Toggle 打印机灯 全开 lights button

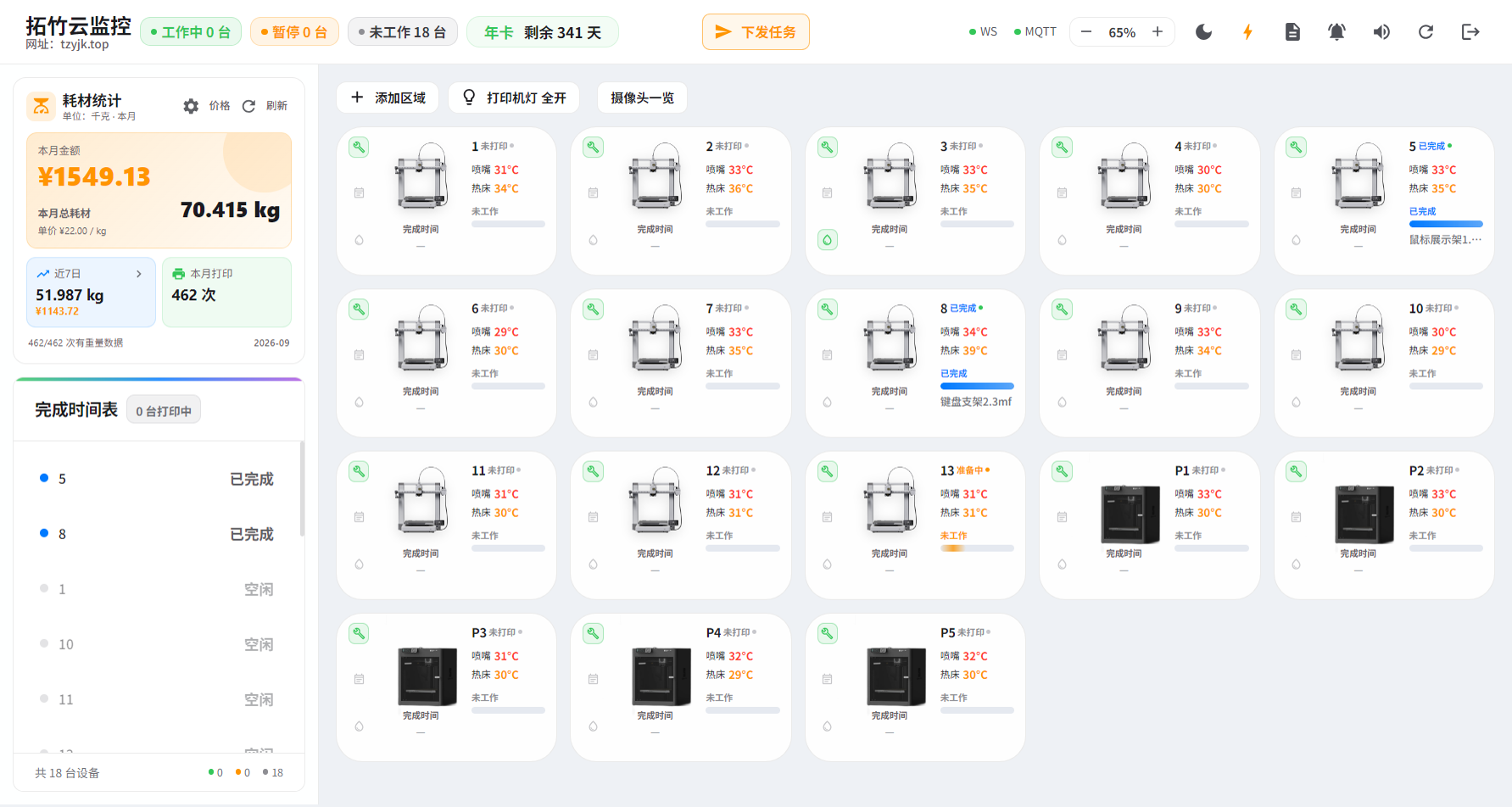pos(514,97)
